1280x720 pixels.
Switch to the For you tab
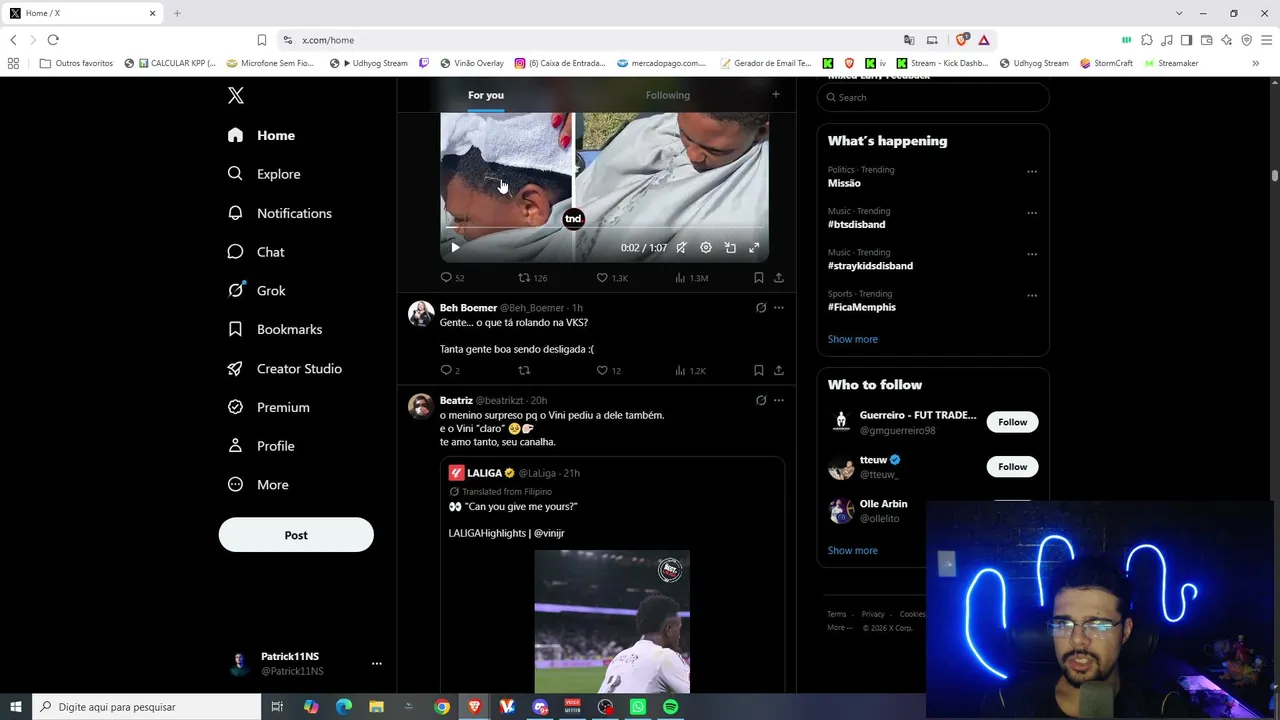pos(486,95)
